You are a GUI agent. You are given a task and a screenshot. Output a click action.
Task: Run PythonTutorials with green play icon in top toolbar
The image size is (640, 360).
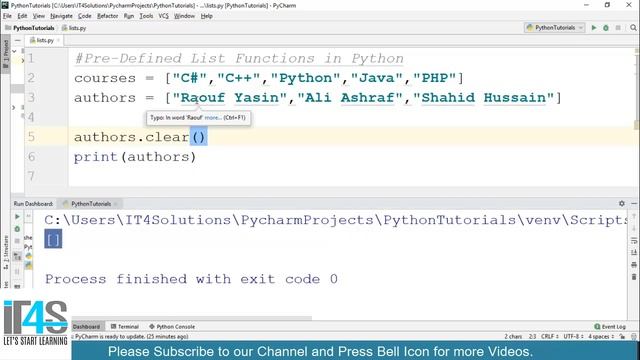(x=594, y=27)
